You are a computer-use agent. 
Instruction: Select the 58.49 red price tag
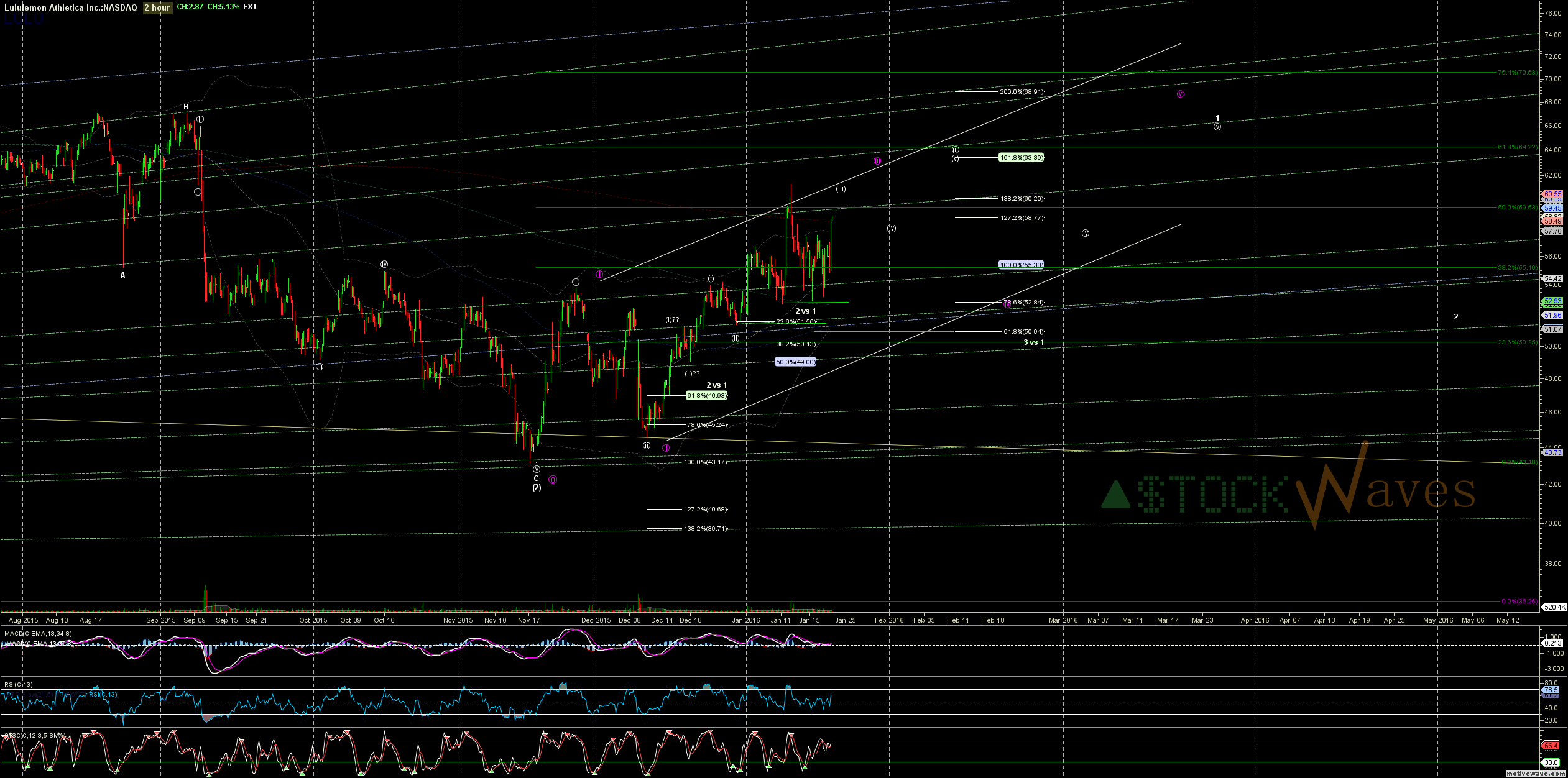pos(1552,222)
